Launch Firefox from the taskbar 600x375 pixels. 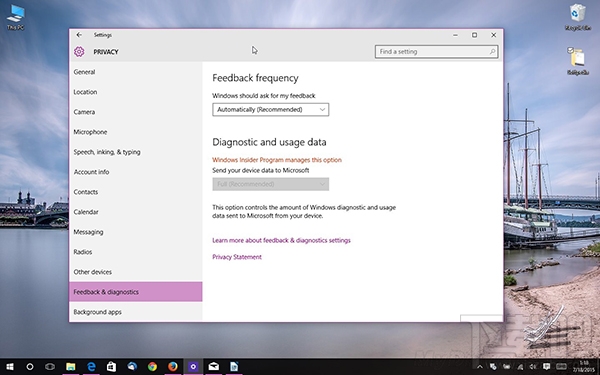pyautogui.click(x=173, y=367)
